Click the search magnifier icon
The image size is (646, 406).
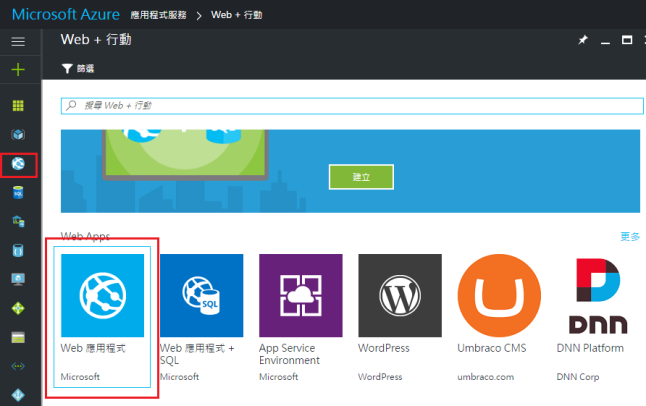coord(71,105)
